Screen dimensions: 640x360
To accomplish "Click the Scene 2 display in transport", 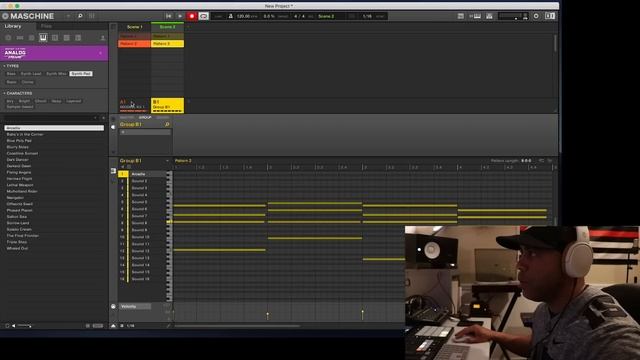I will pos(326,16).
